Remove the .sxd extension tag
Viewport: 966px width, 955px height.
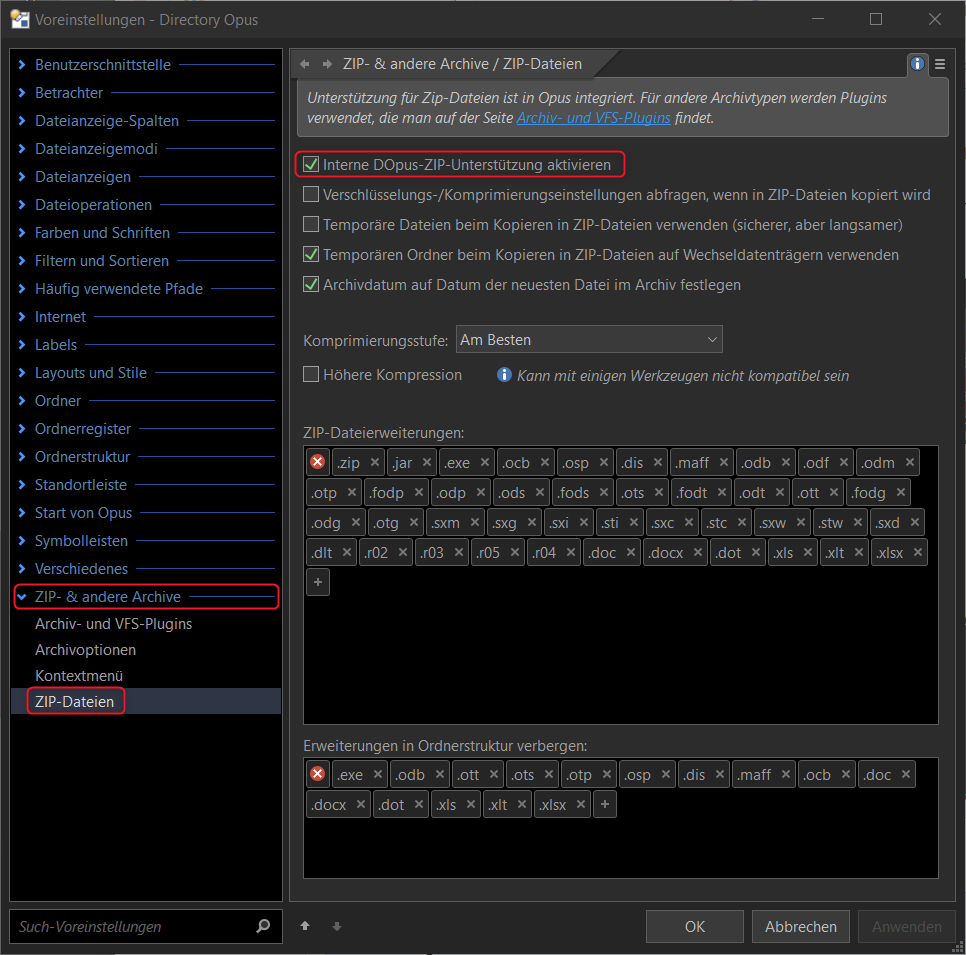pos(915,522)
